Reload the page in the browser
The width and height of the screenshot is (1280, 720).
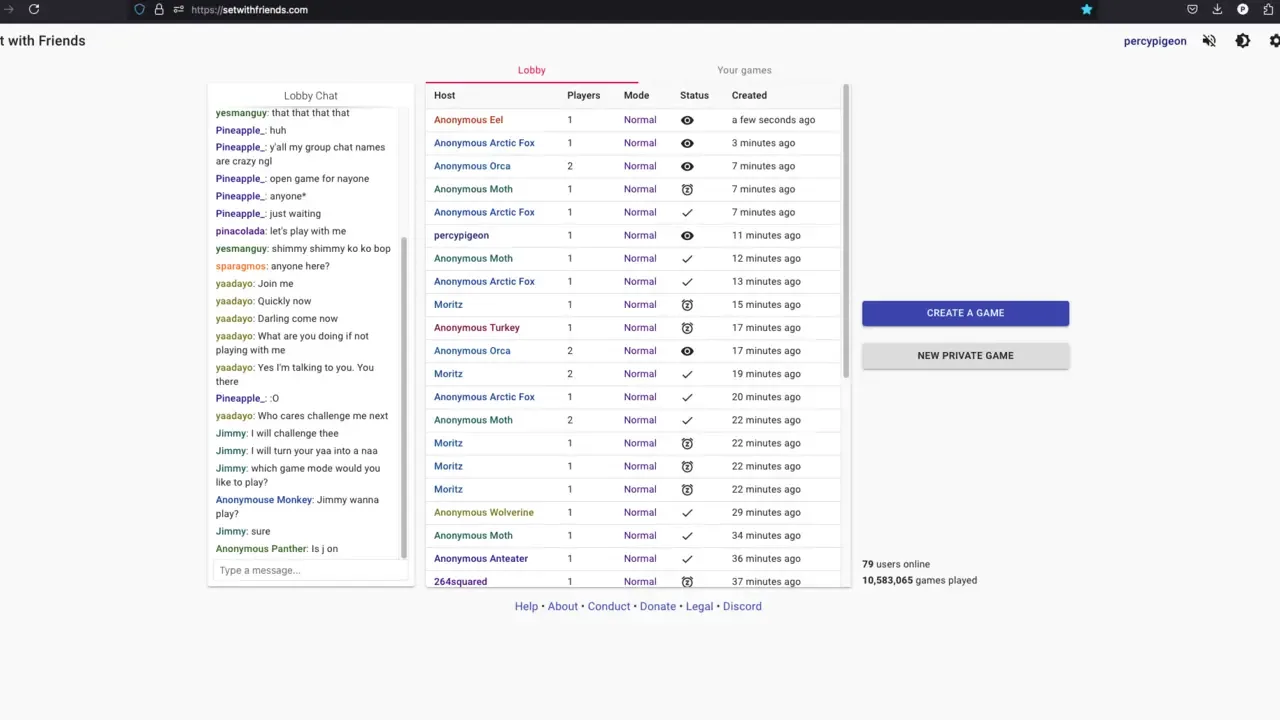click(x=34, y=9)
